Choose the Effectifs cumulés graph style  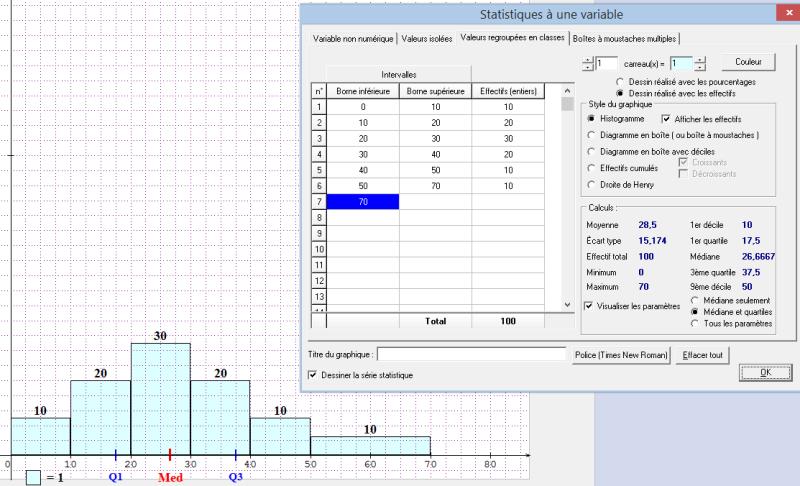coord(591,168)
